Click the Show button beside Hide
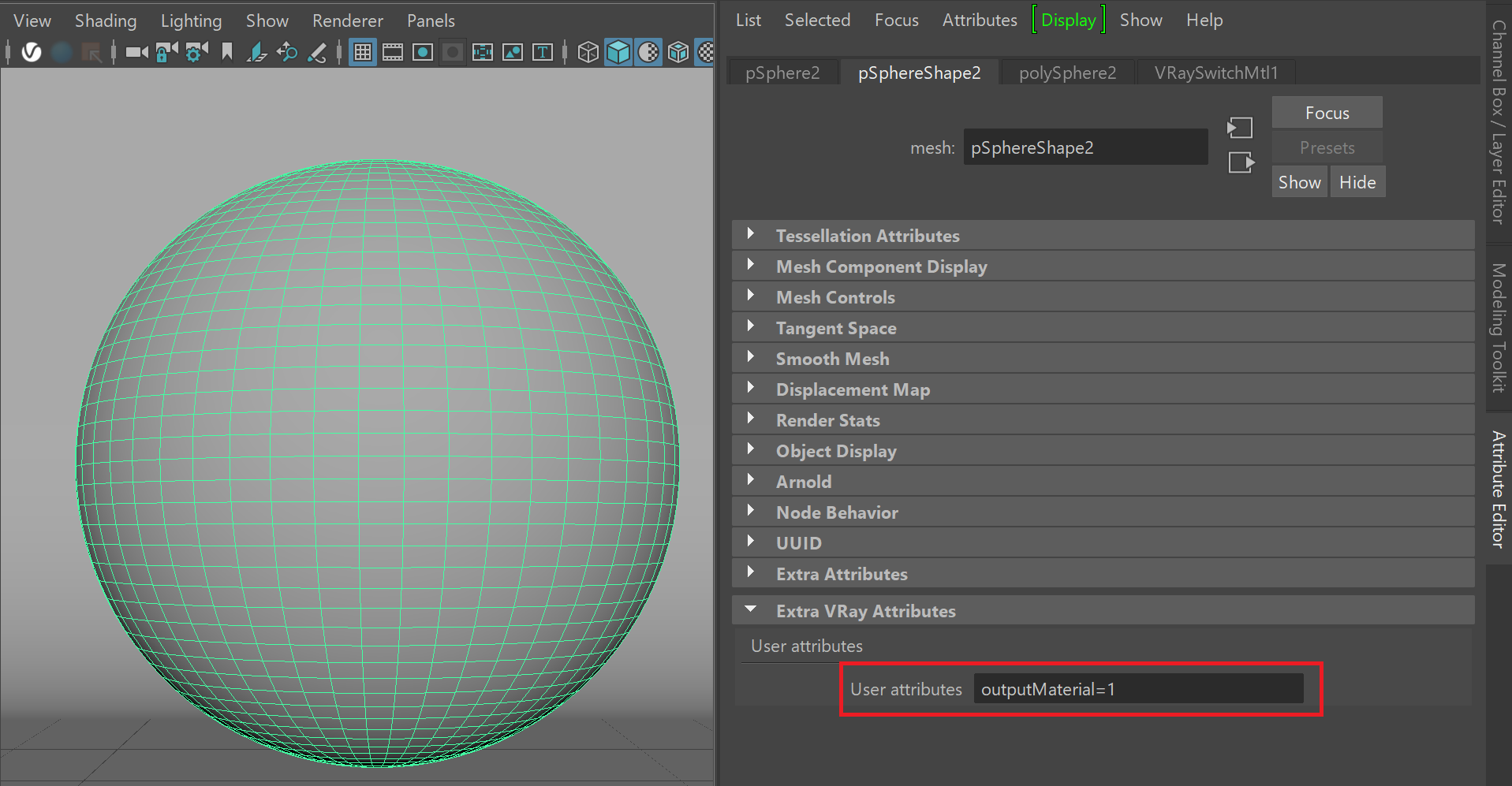1512x786 pixels. [x=1300, y=182]
